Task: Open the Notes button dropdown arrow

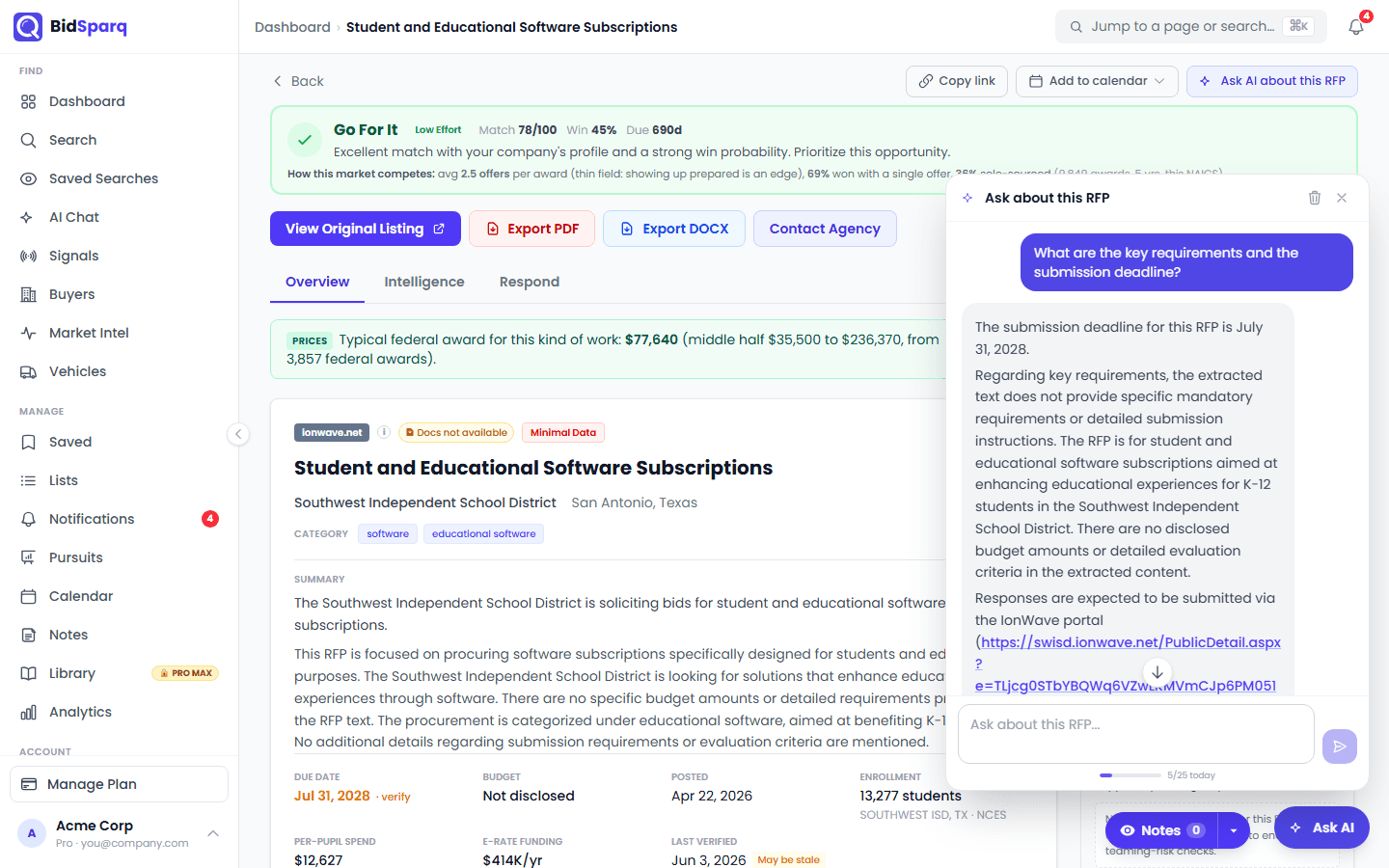Action: click(1233, 830)
